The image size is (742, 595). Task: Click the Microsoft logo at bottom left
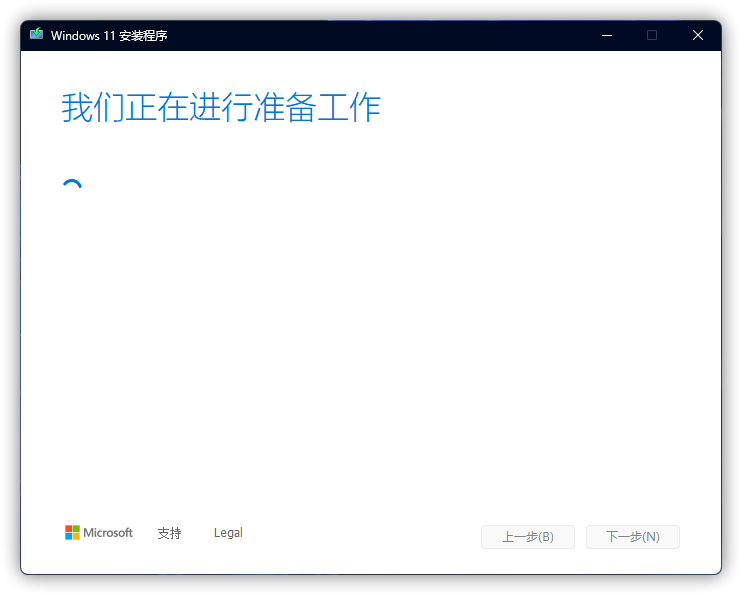pyautogui.click(x=99, y=533)
